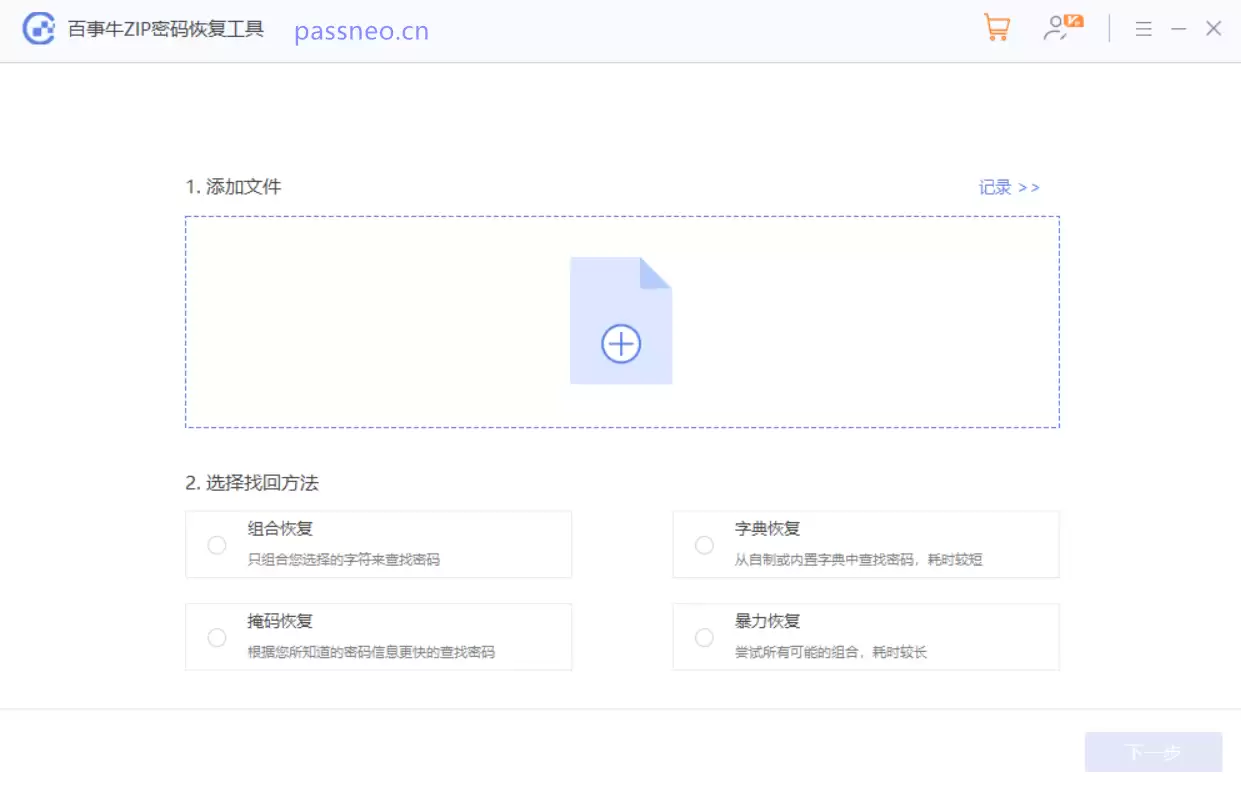
Task: Click the minimize icon
Action: [x=1179, y=29]
